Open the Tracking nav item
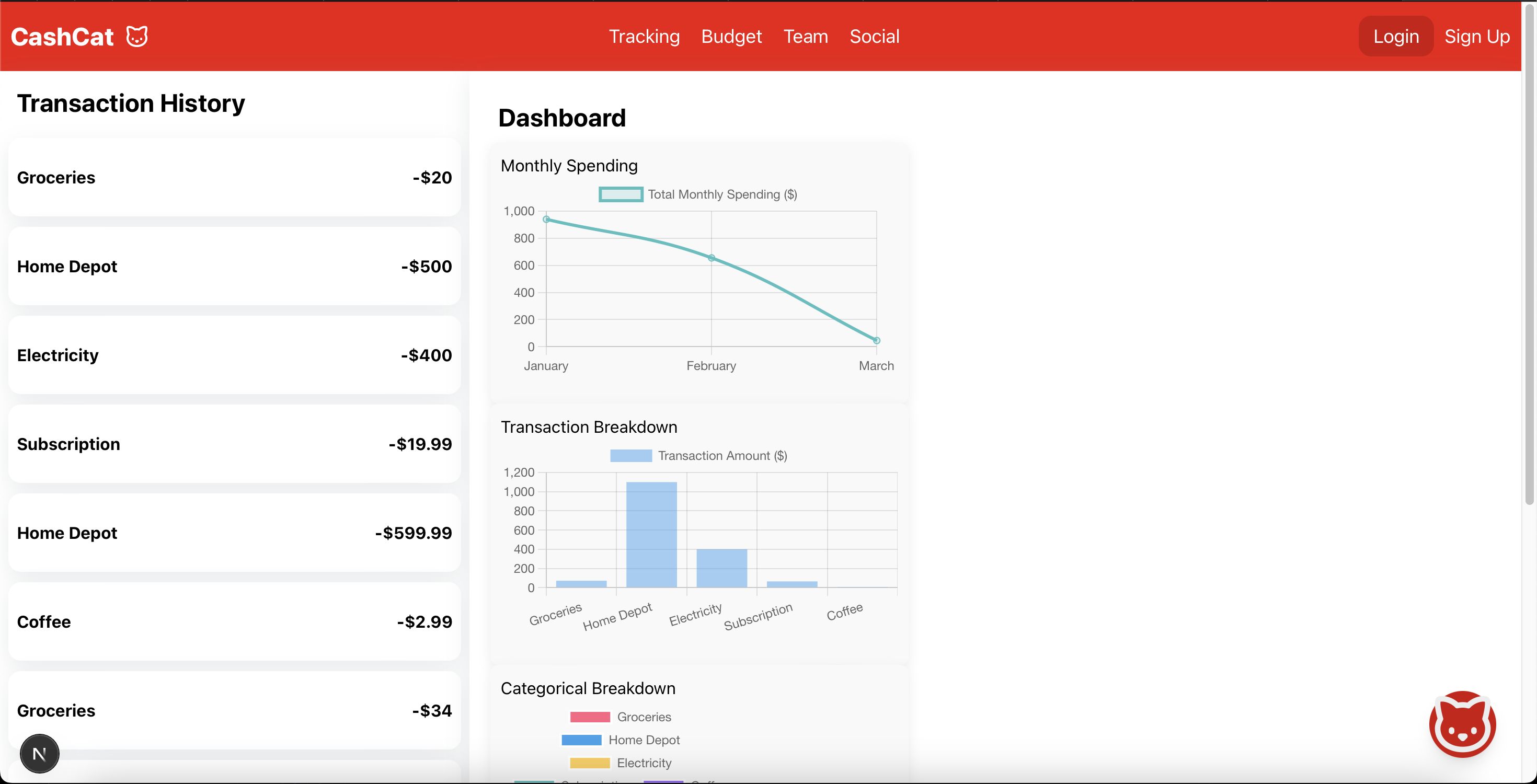 [644, 37]
